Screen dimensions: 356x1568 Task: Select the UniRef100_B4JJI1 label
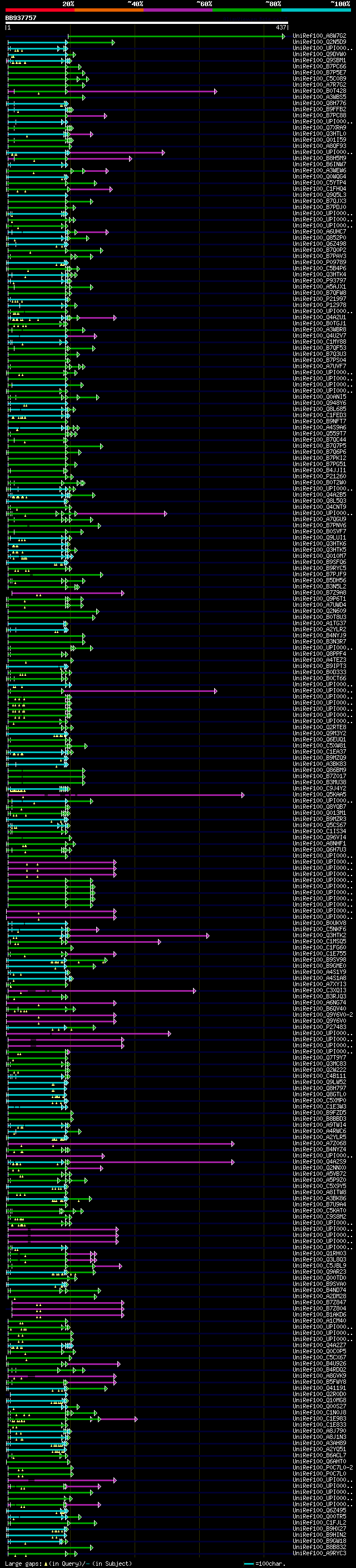319,470
